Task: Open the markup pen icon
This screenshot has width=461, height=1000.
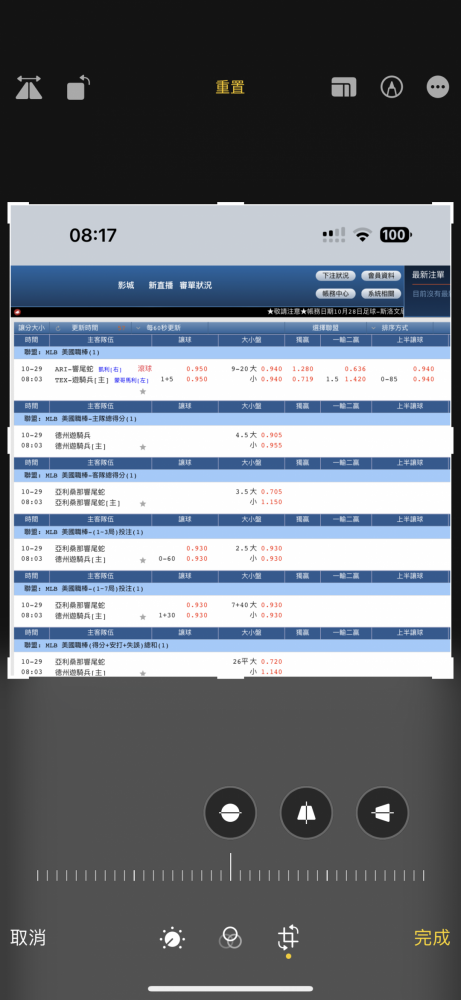Action: tap(391, 87)
